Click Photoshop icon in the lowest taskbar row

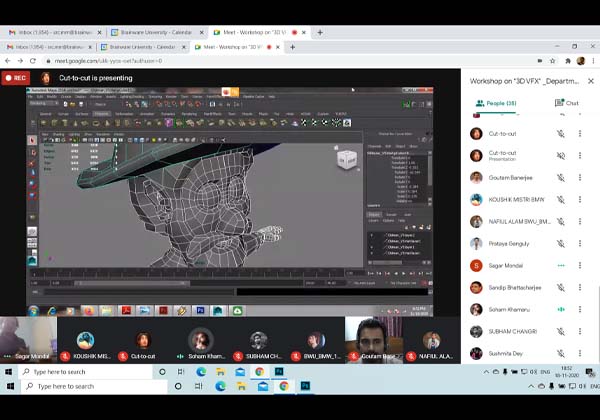click(x=305, y=386)
